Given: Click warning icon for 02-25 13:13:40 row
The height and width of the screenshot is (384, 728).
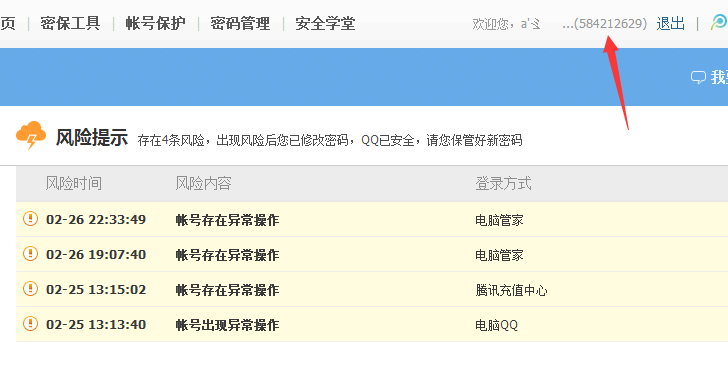Looking at the screenshot, I should 30,324.
